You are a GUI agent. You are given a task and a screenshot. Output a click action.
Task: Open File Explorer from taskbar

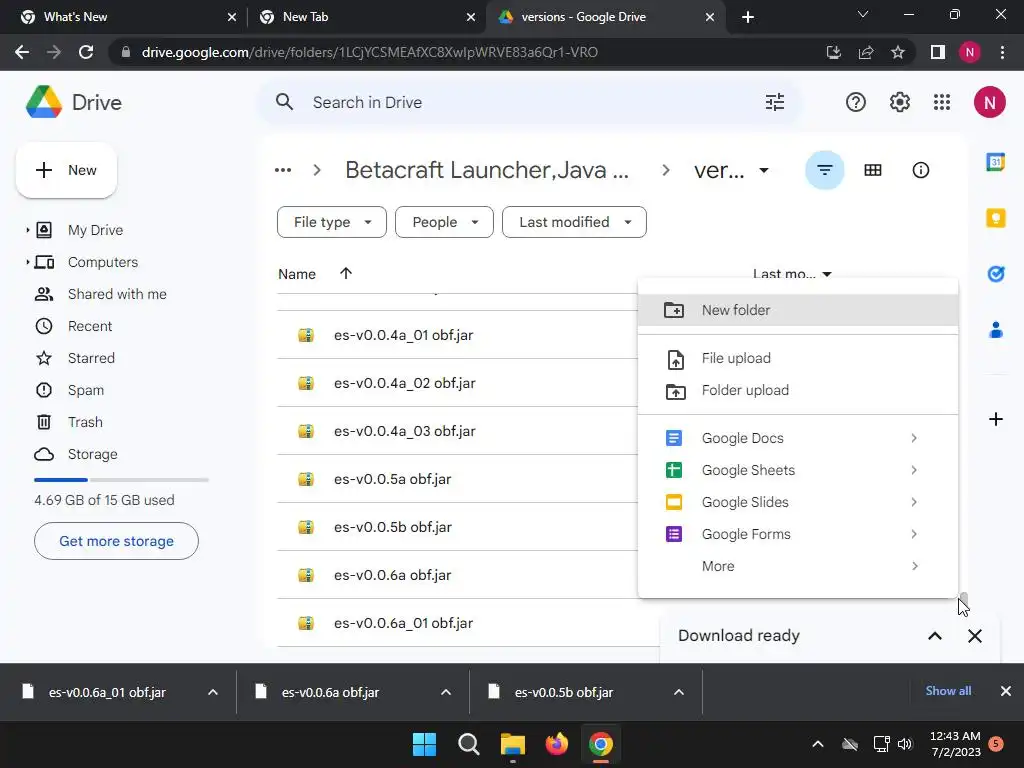(x=513, y=744)
